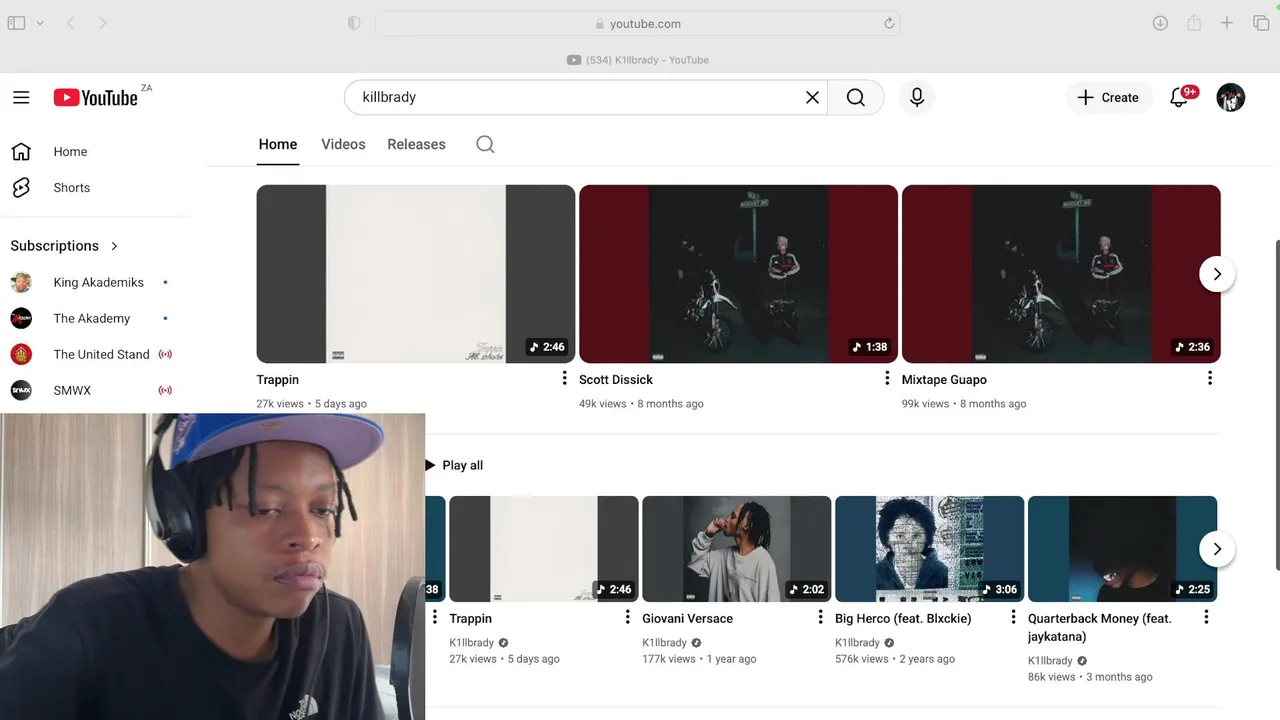Viewport: 1280px width, 720px height.
Task: Open options for Big Herco
Action: pos(1013,618)
